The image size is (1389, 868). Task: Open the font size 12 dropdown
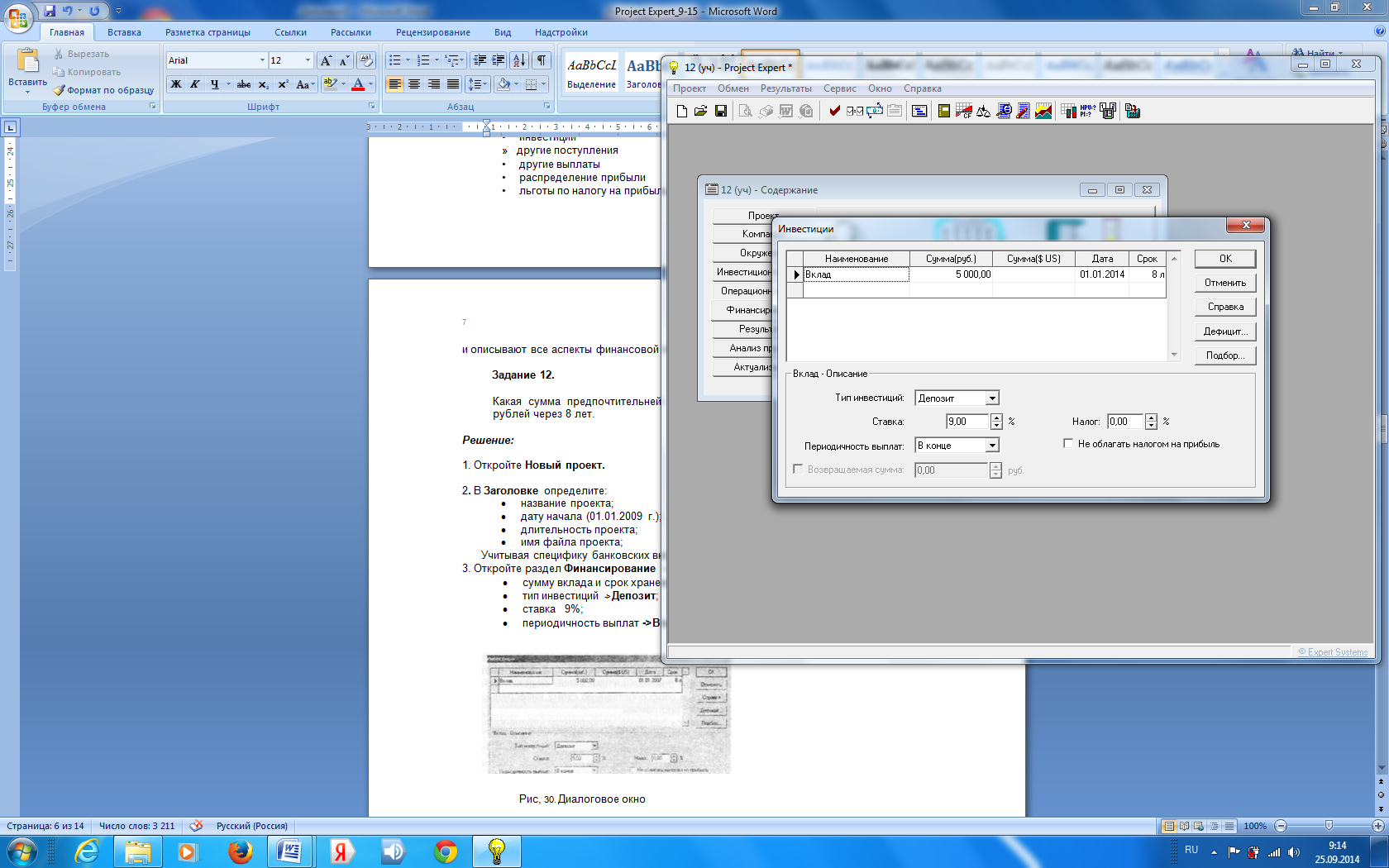(x=308, y=60)
